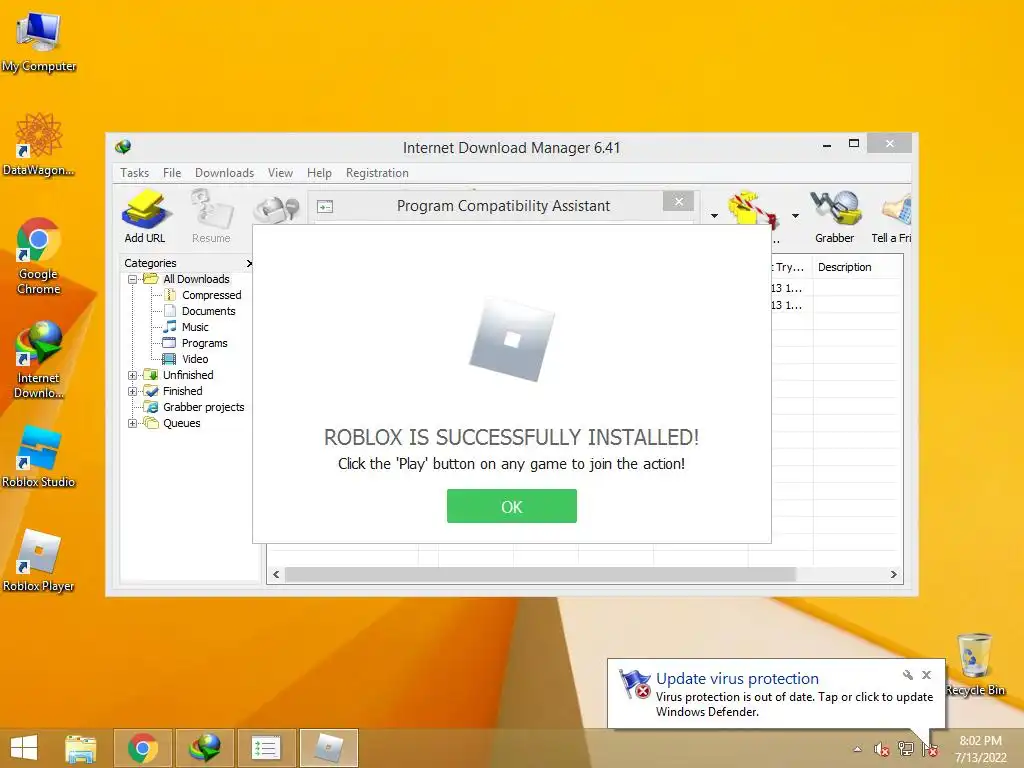Show hidden system tray icons
This screenshot has height=768, width=1024.
coord(857,749)
